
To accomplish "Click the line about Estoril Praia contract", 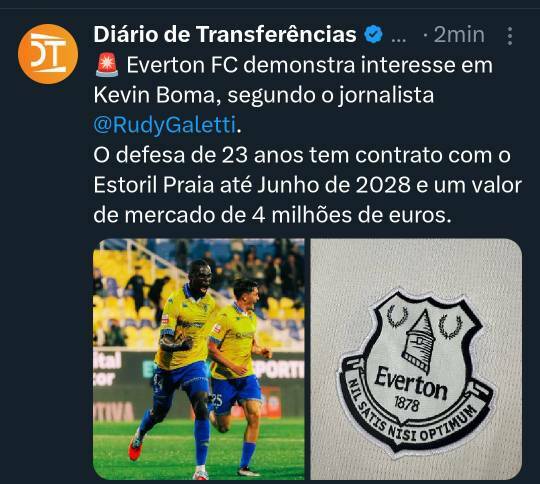I will pos(308,185).
